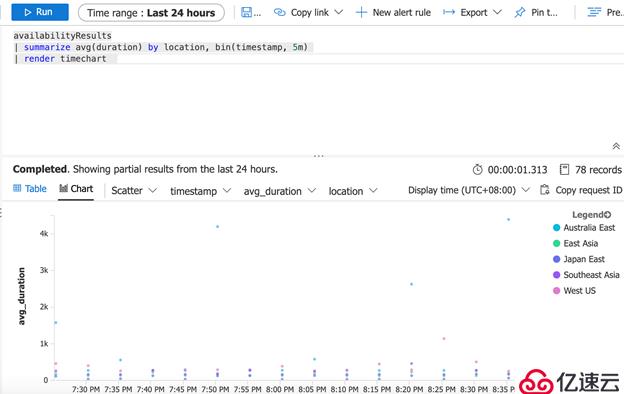Click the 7:50 PM Australia East outlier point

pyautogui.click(x=217, y=227)
